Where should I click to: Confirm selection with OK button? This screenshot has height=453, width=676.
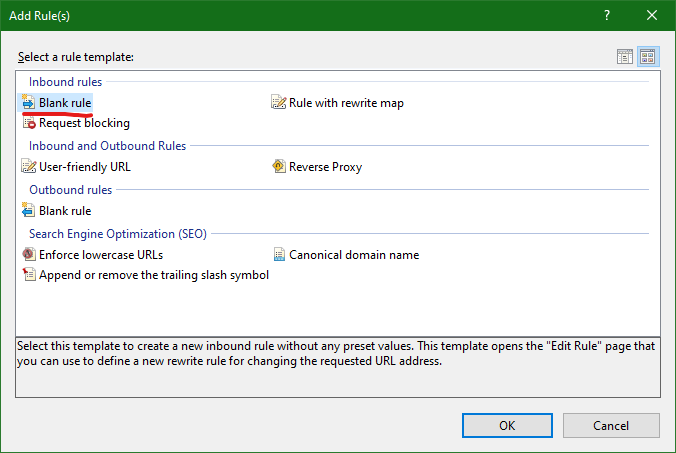(x=507, y=425)
